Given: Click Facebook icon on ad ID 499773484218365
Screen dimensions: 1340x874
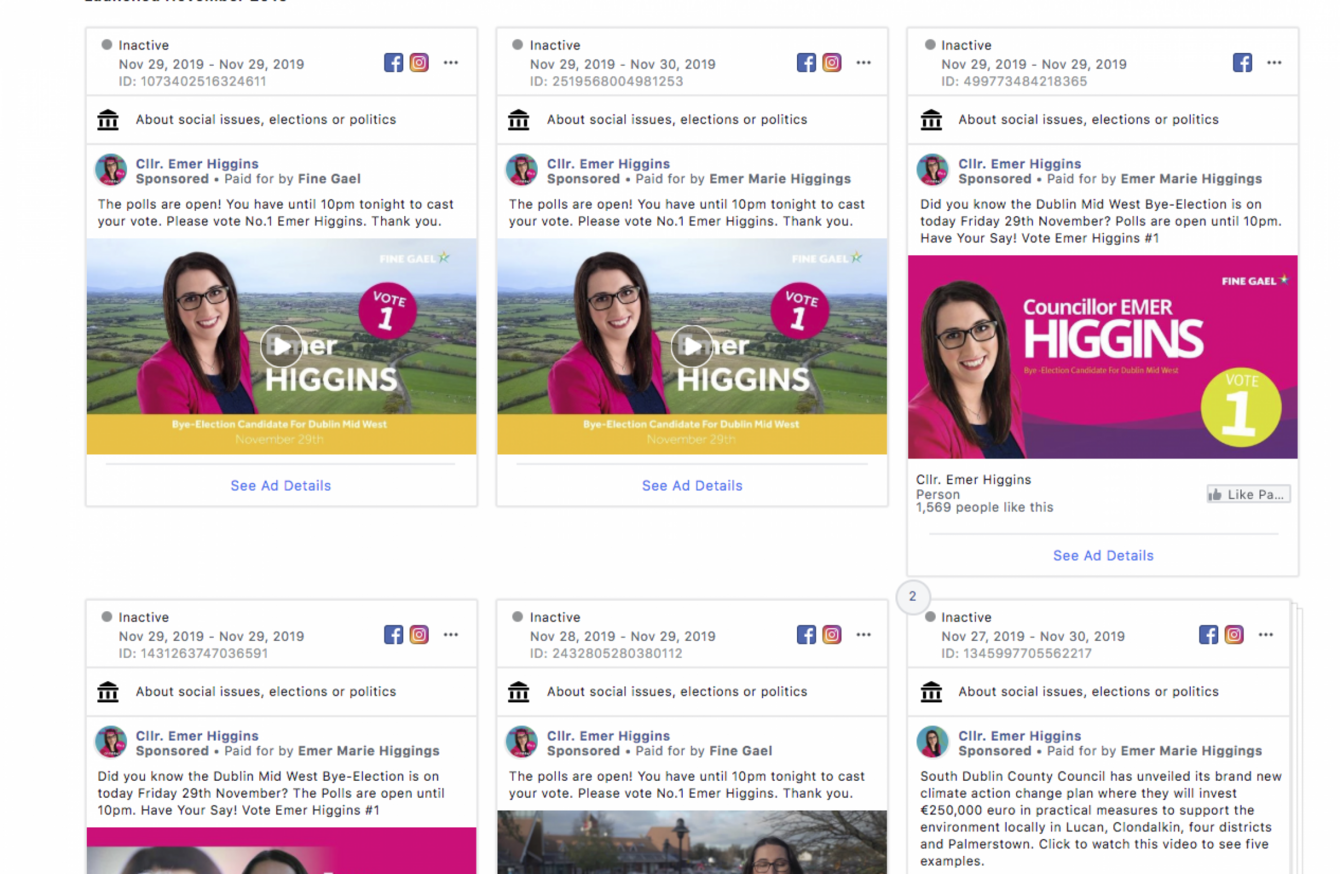Looking at the screenshot, I should click(x=1242, y=63).
